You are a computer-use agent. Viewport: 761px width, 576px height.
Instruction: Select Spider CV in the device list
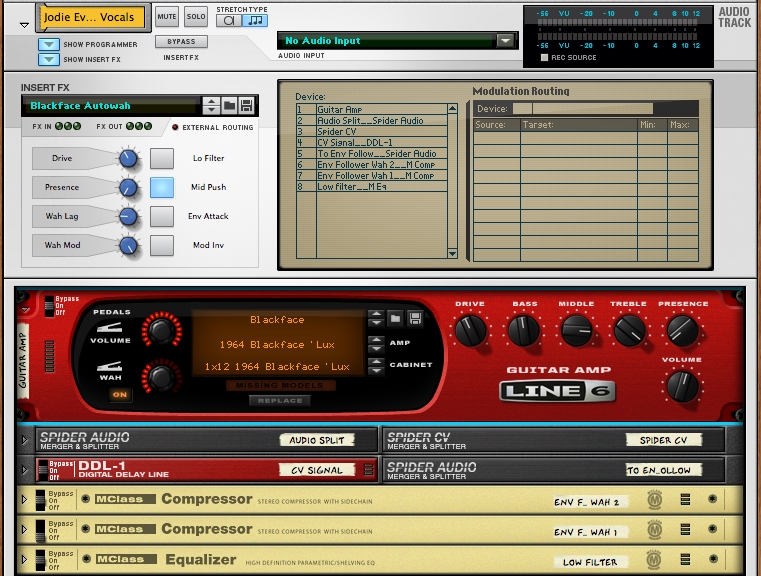(372, 132)
